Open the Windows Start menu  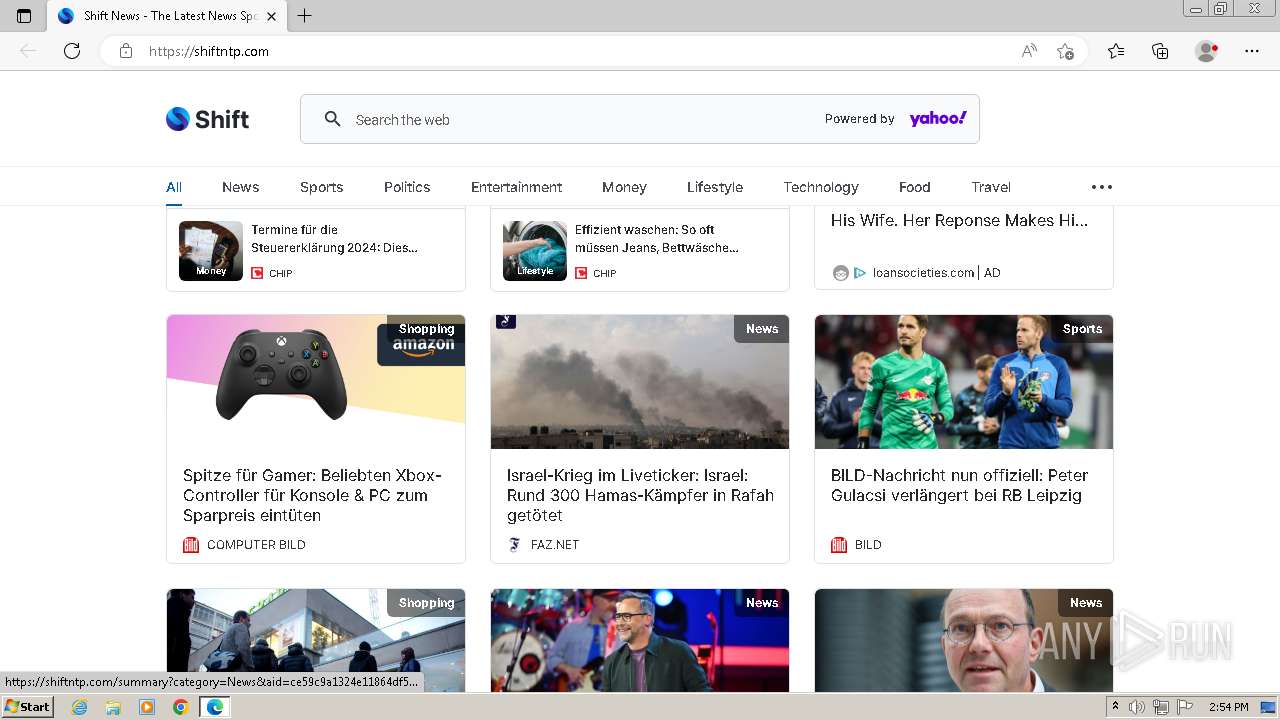tap(27, 707)
